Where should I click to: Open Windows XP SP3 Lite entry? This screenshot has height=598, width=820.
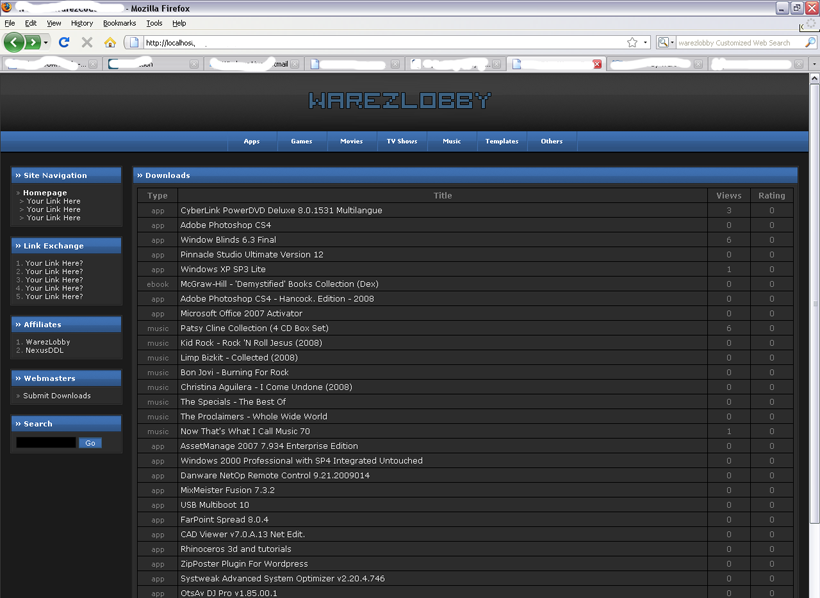(x=223, y=269)
